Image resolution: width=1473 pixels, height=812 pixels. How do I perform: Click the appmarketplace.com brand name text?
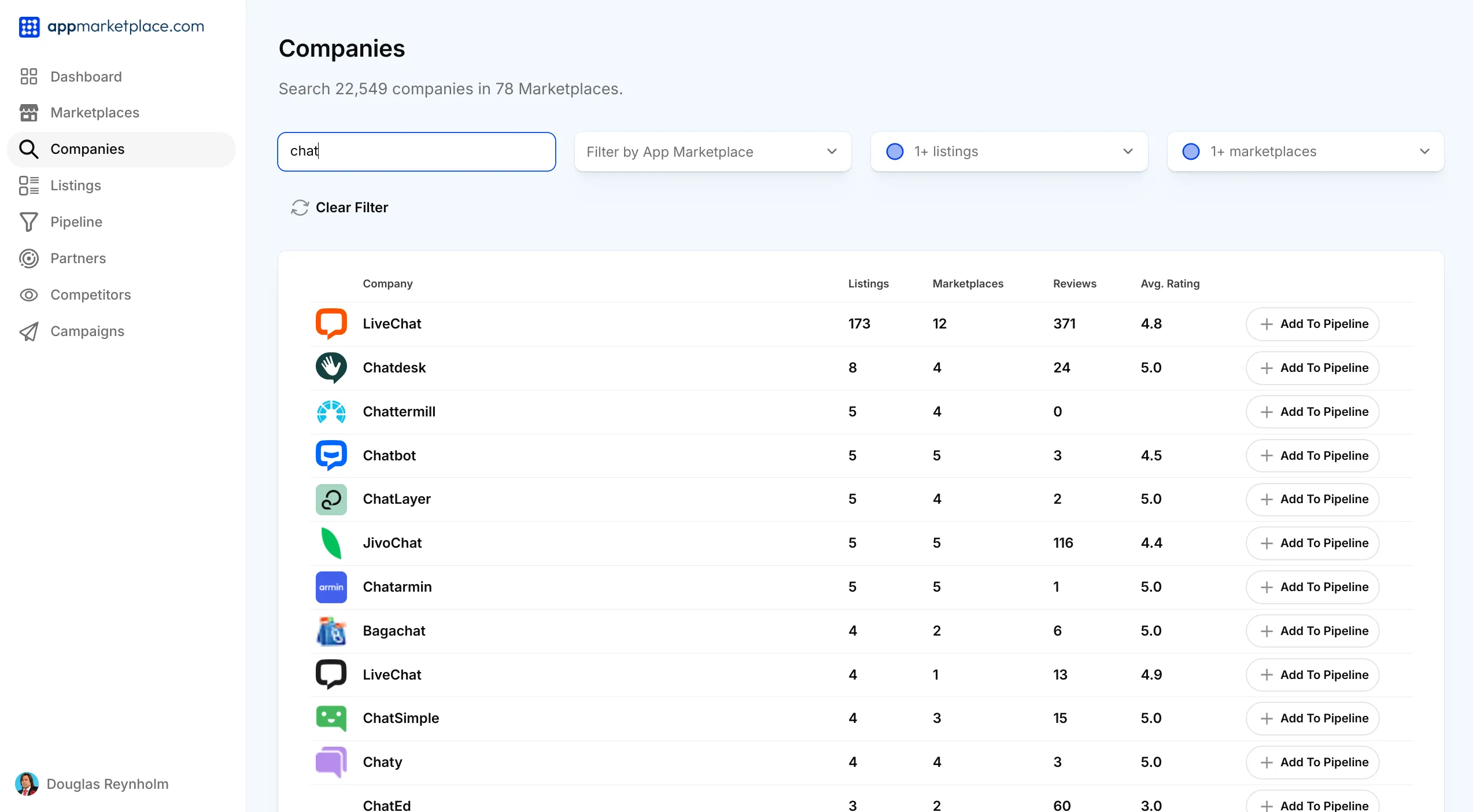125,27
